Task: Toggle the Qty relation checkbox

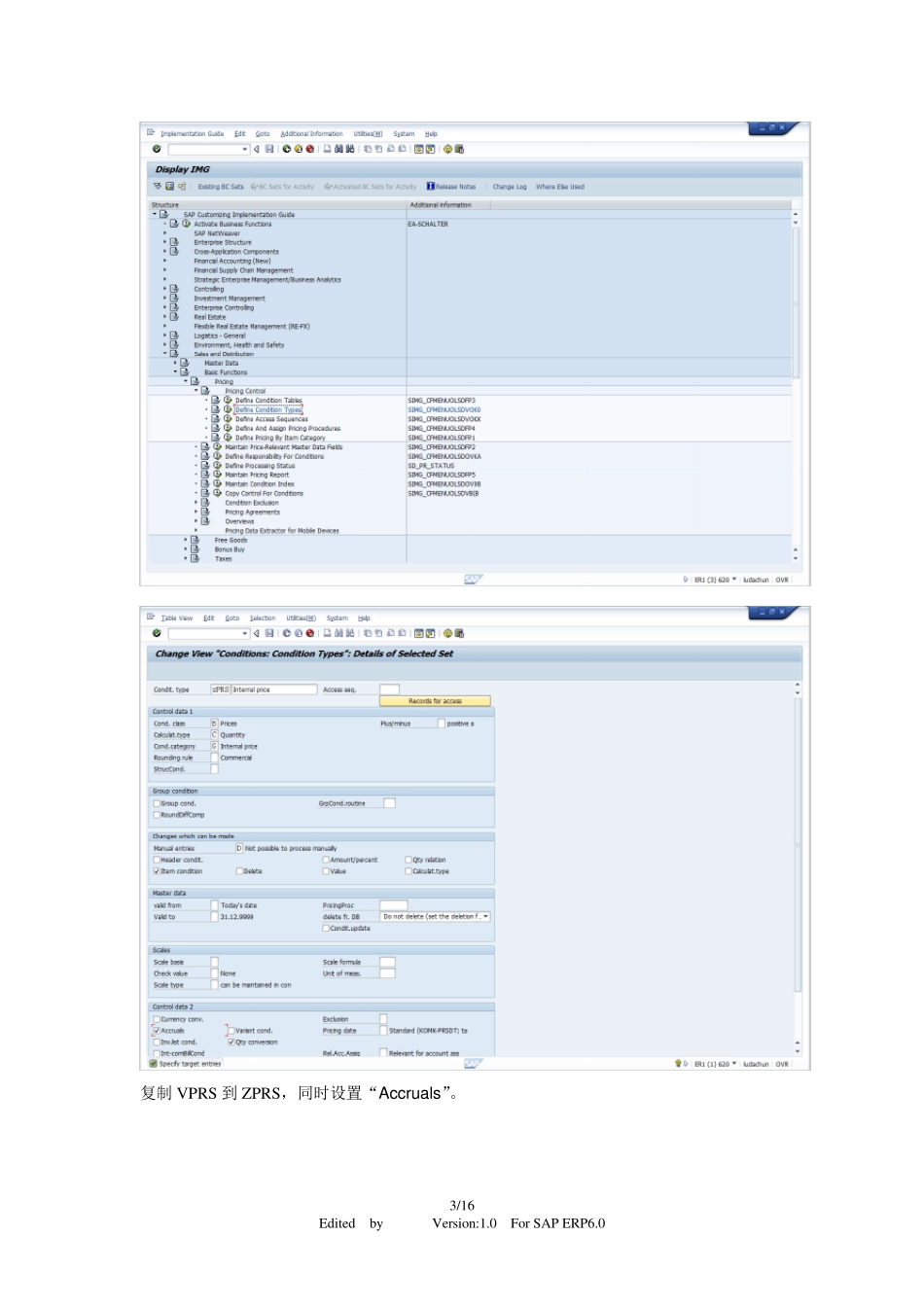Action: pyautogui.click(x=409, y=860)
